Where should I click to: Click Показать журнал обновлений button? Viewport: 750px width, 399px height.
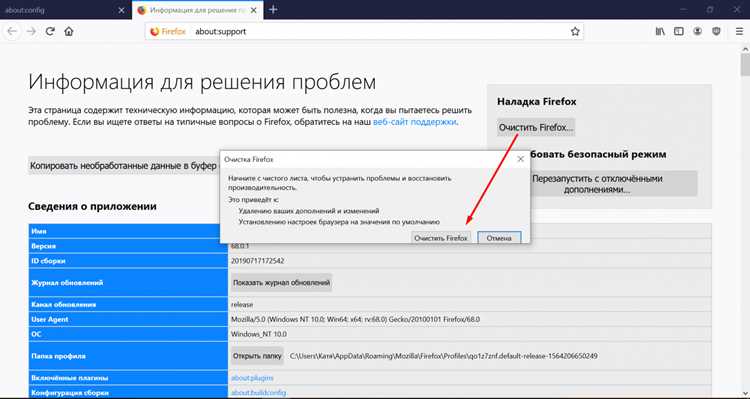(x=281, y=283)
